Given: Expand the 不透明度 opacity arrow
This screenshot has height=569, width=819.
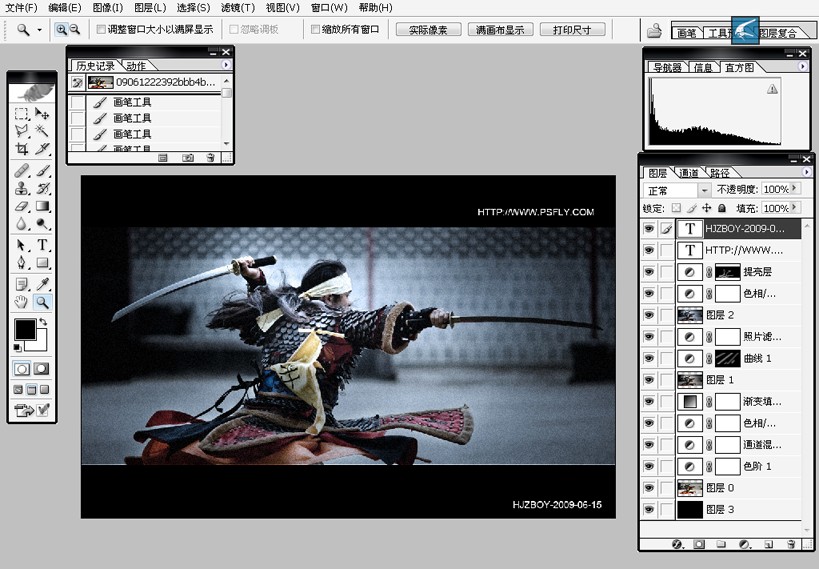Looking at the screenshot, I should 795,189.
